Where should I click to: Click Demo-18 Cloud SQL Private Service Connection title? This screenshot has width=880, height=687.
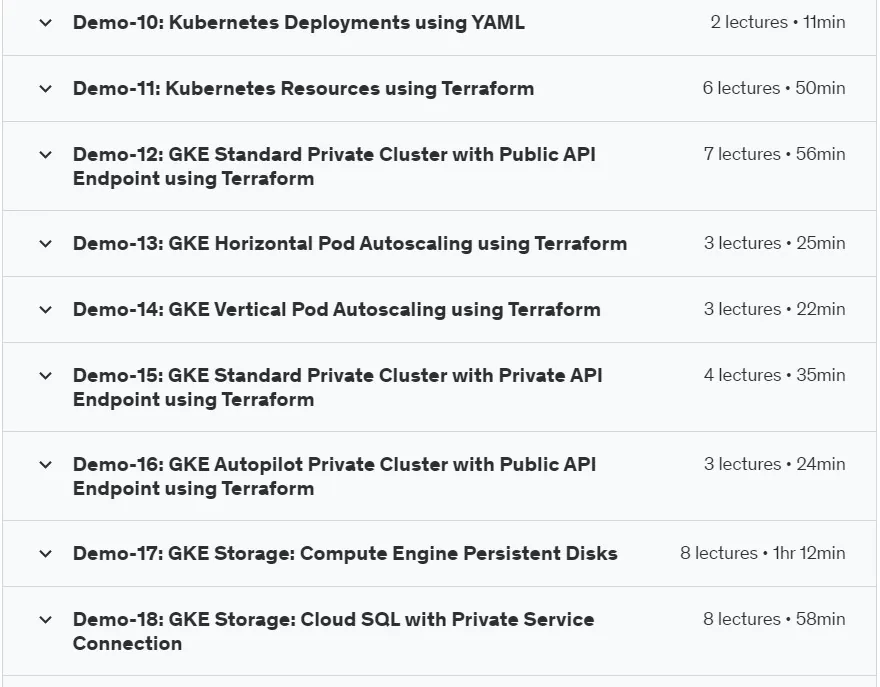point(333,631)
